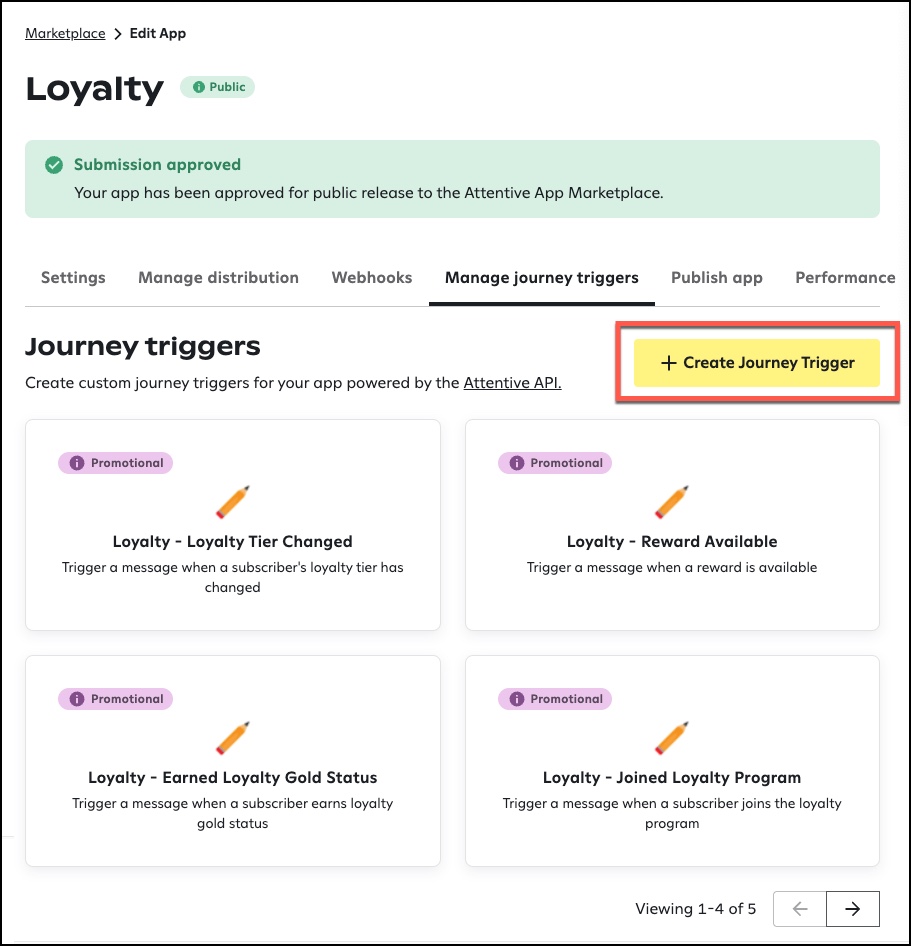
Task: Click the info icon in the Public badge
Action: tap(199, 87)
